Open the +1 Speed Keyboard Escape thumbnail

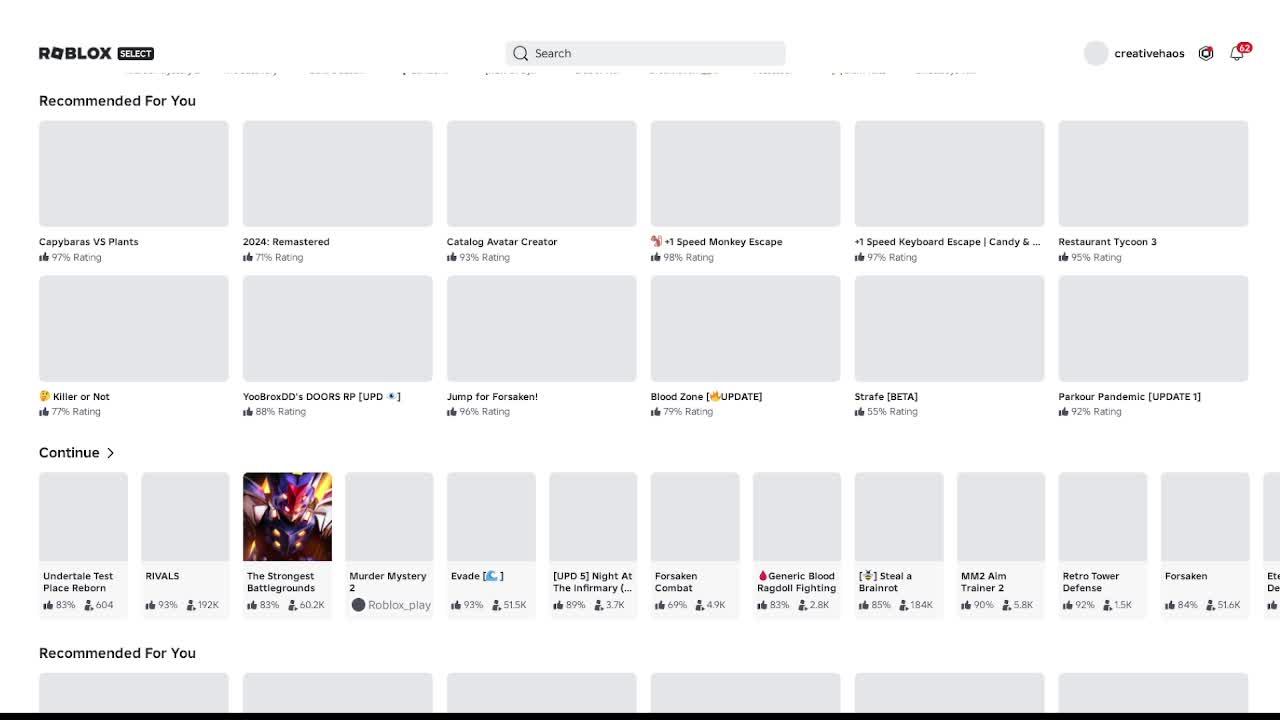click(950, 174)
